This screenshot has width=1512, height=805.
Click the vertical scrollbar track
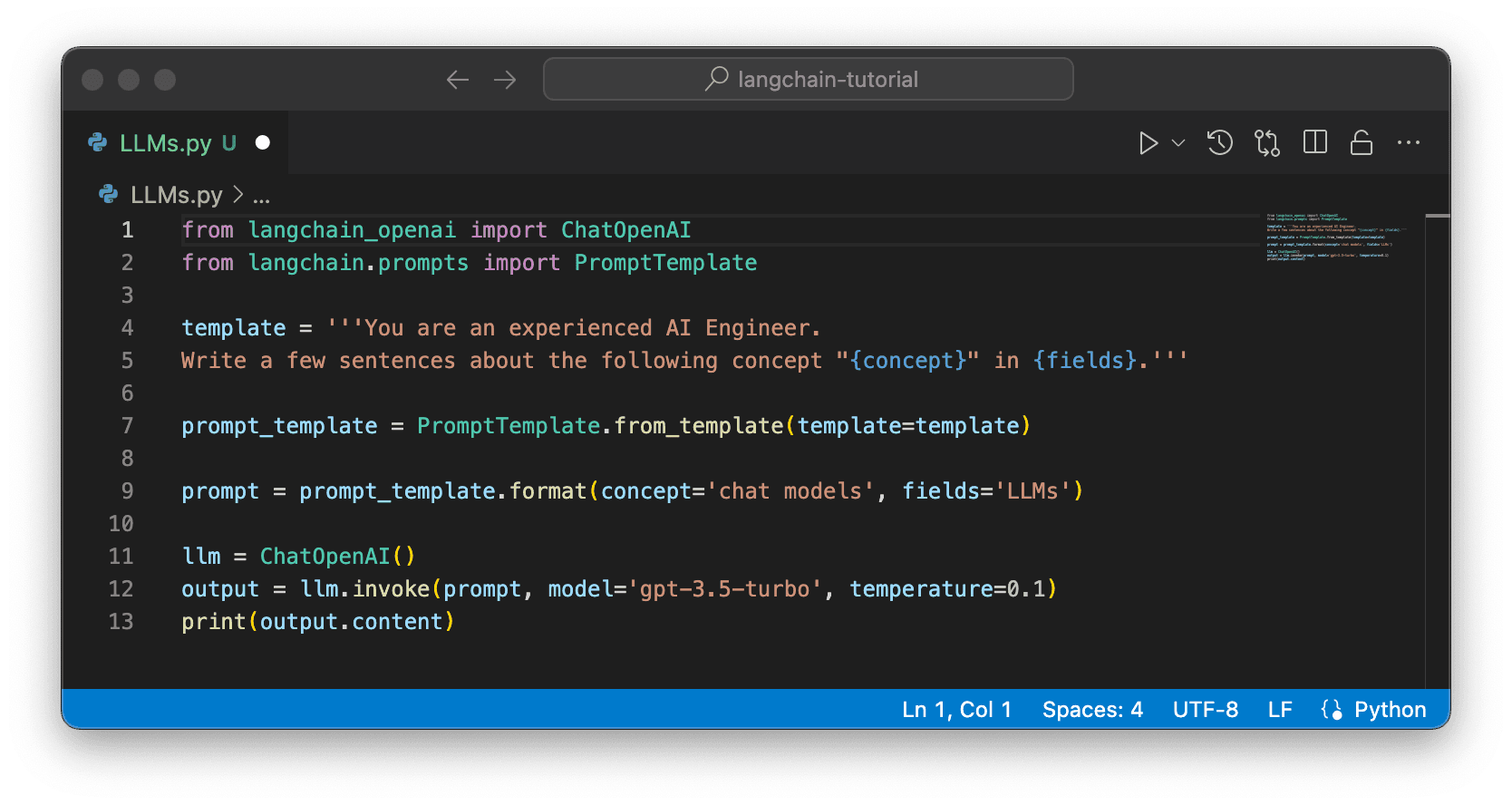1438,451
